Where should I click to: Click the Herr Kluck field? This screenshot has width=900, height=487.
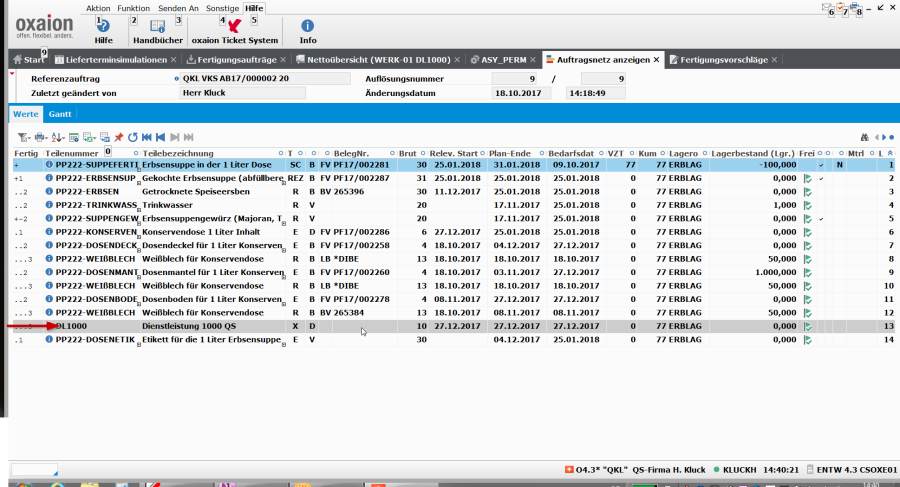(243, 93)
